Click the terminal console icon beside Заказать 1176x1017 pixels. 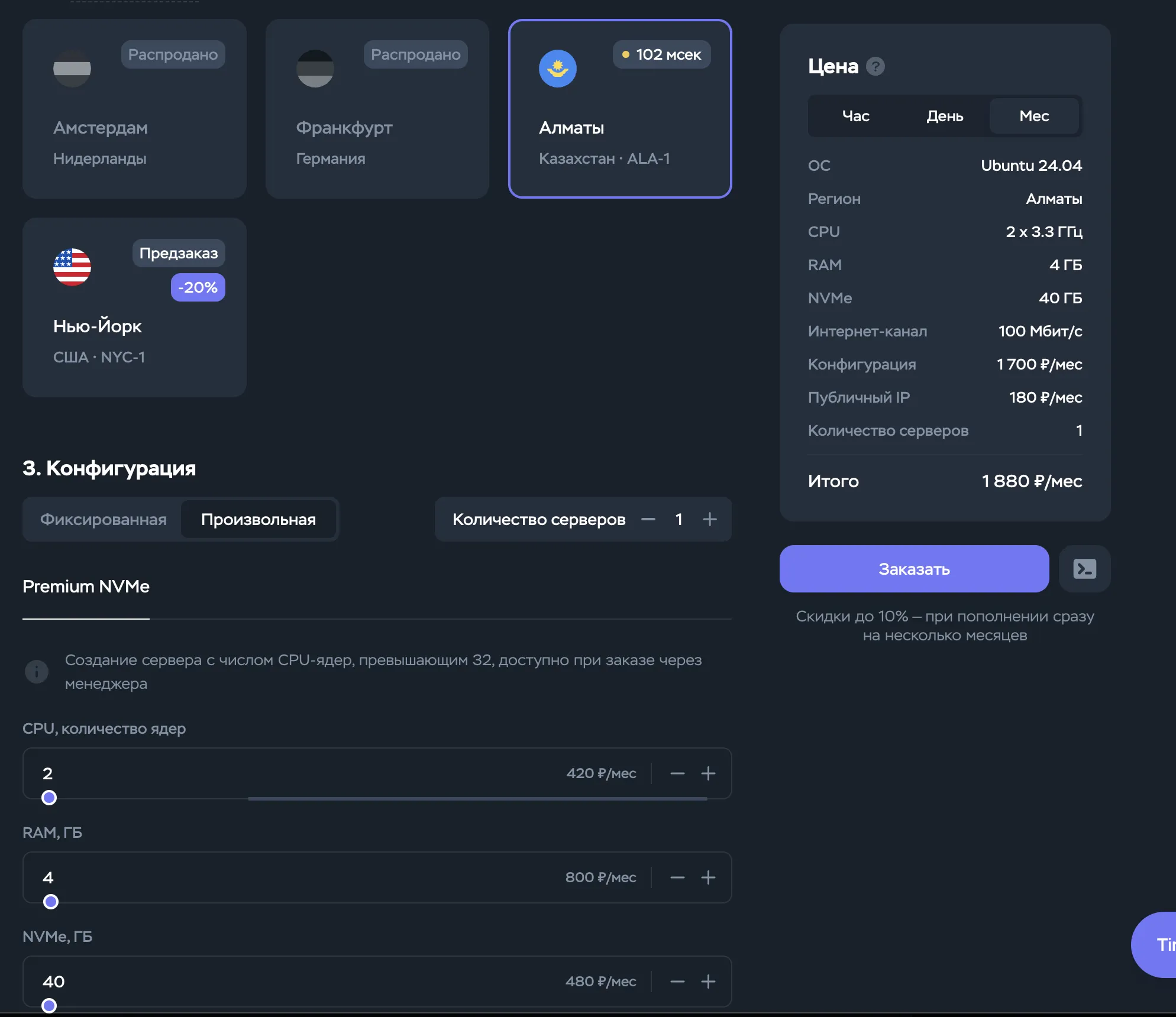pyautogui.click(x=1084, y=569)
